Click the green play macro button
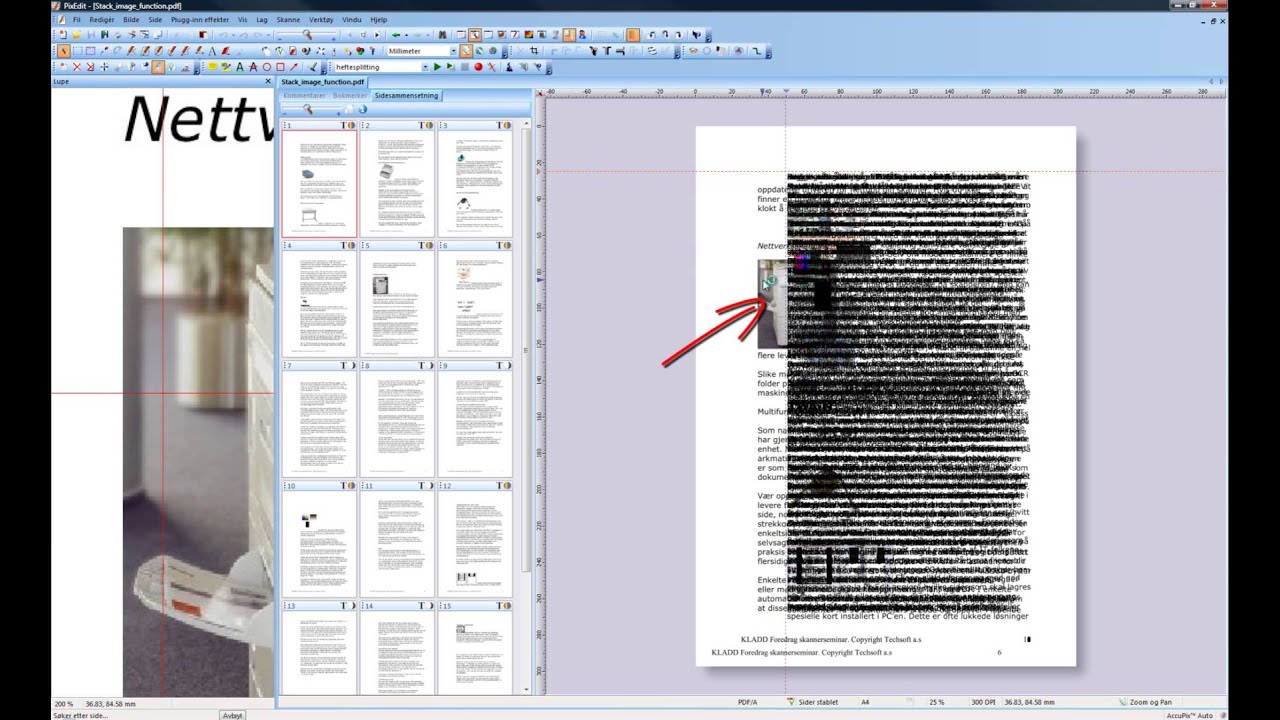 click(437, 67)
